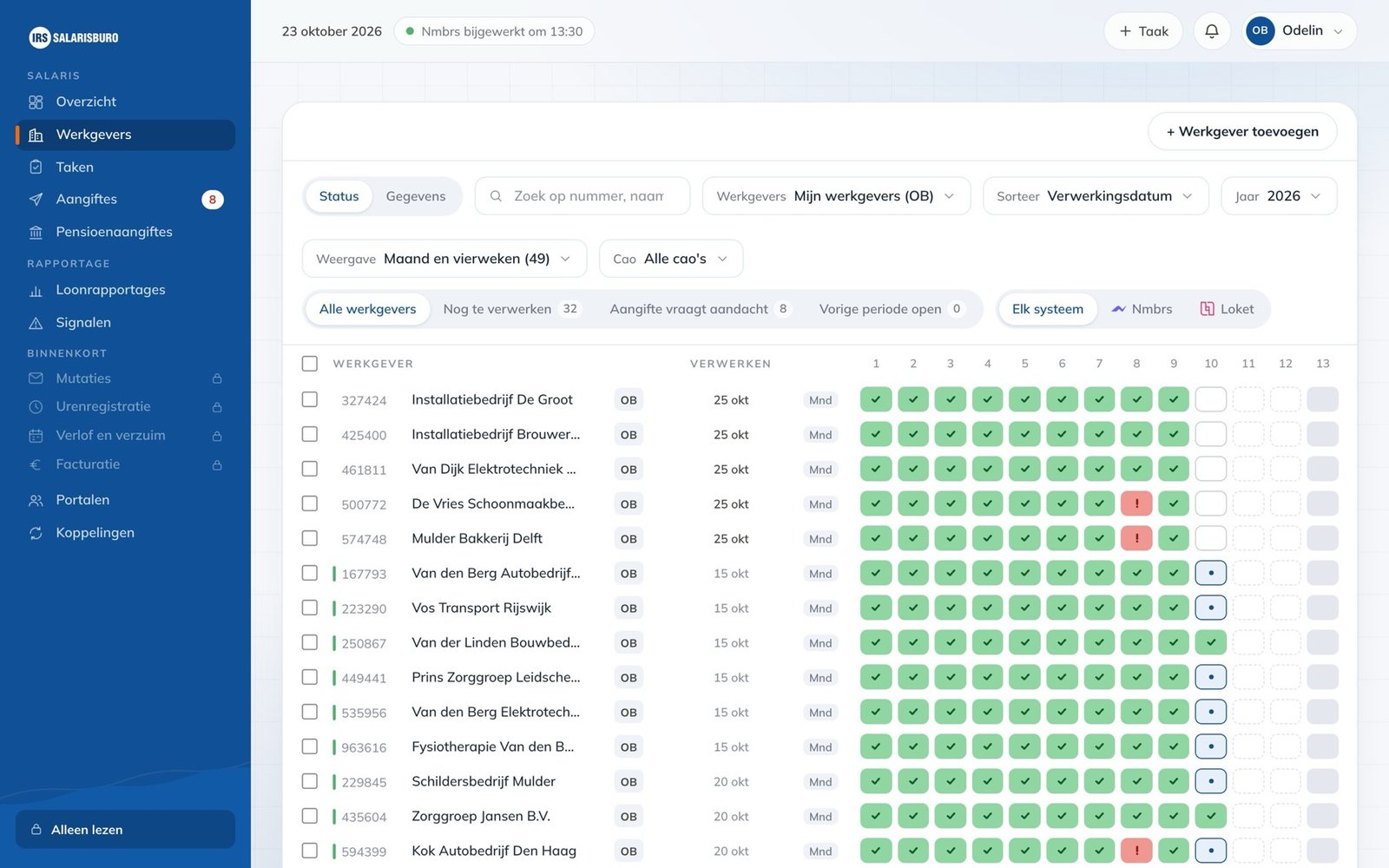Click the lock icon next to Facturatie
Screen dimensions: 1389x868
tap(217, 465)
